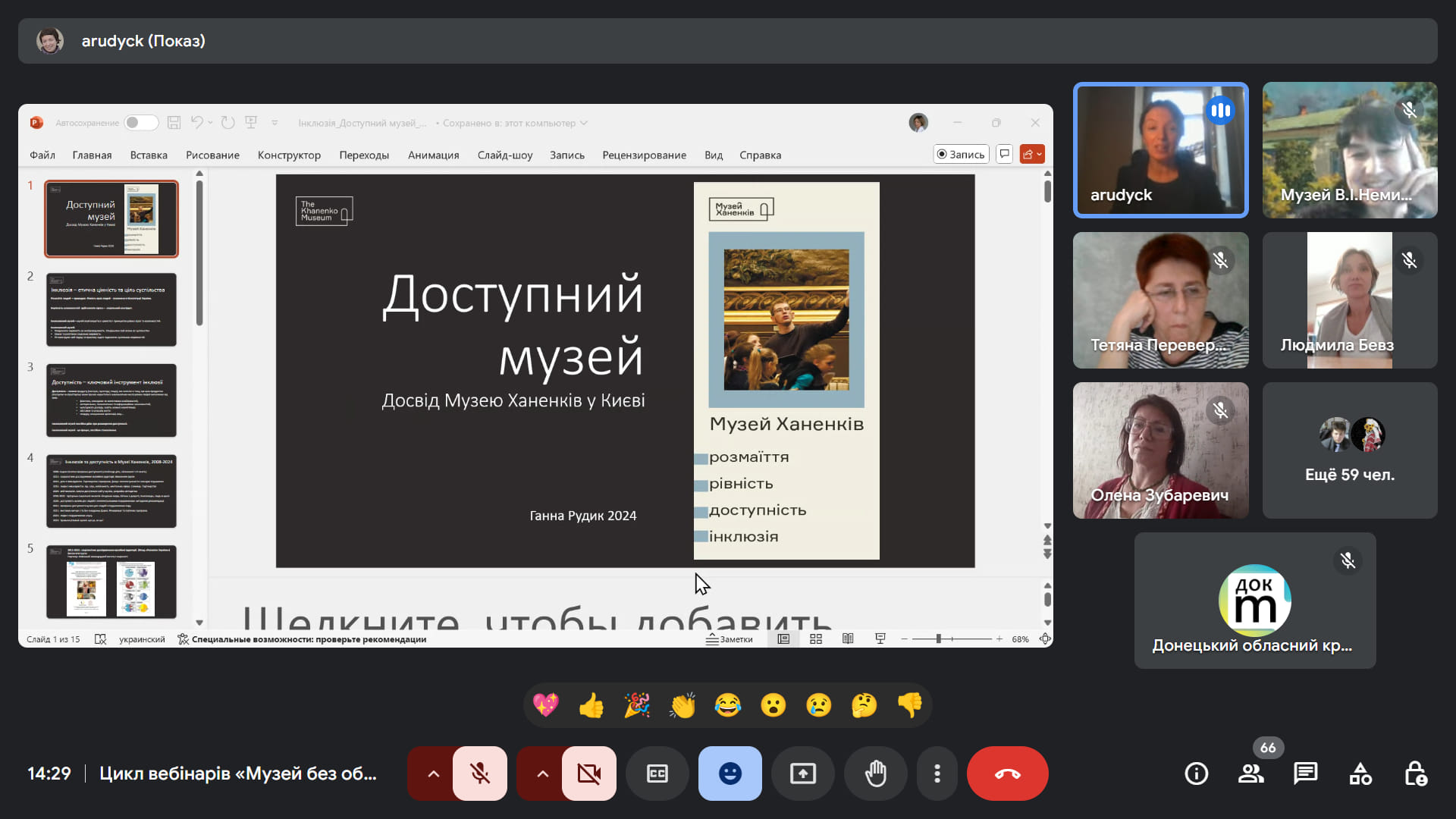Image resolution: width=1456 pixels, height=819 pixels.
Task: Toggle Автосохранение switch in PowerPoint
Action: pos(141,123)
